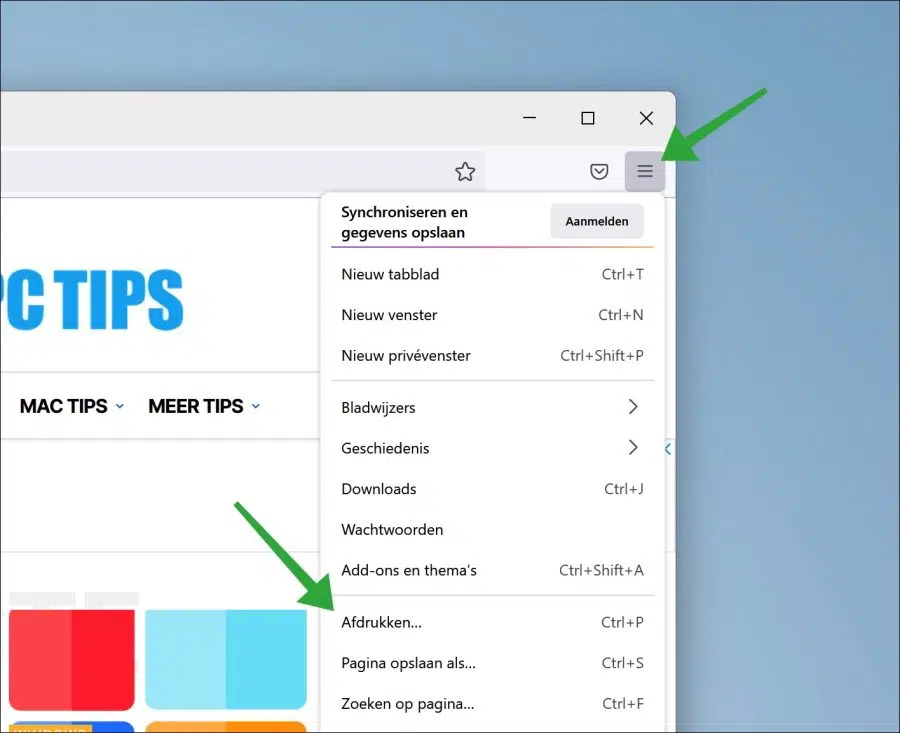Click the Save to Pocket icon

(x=599, y=171)
